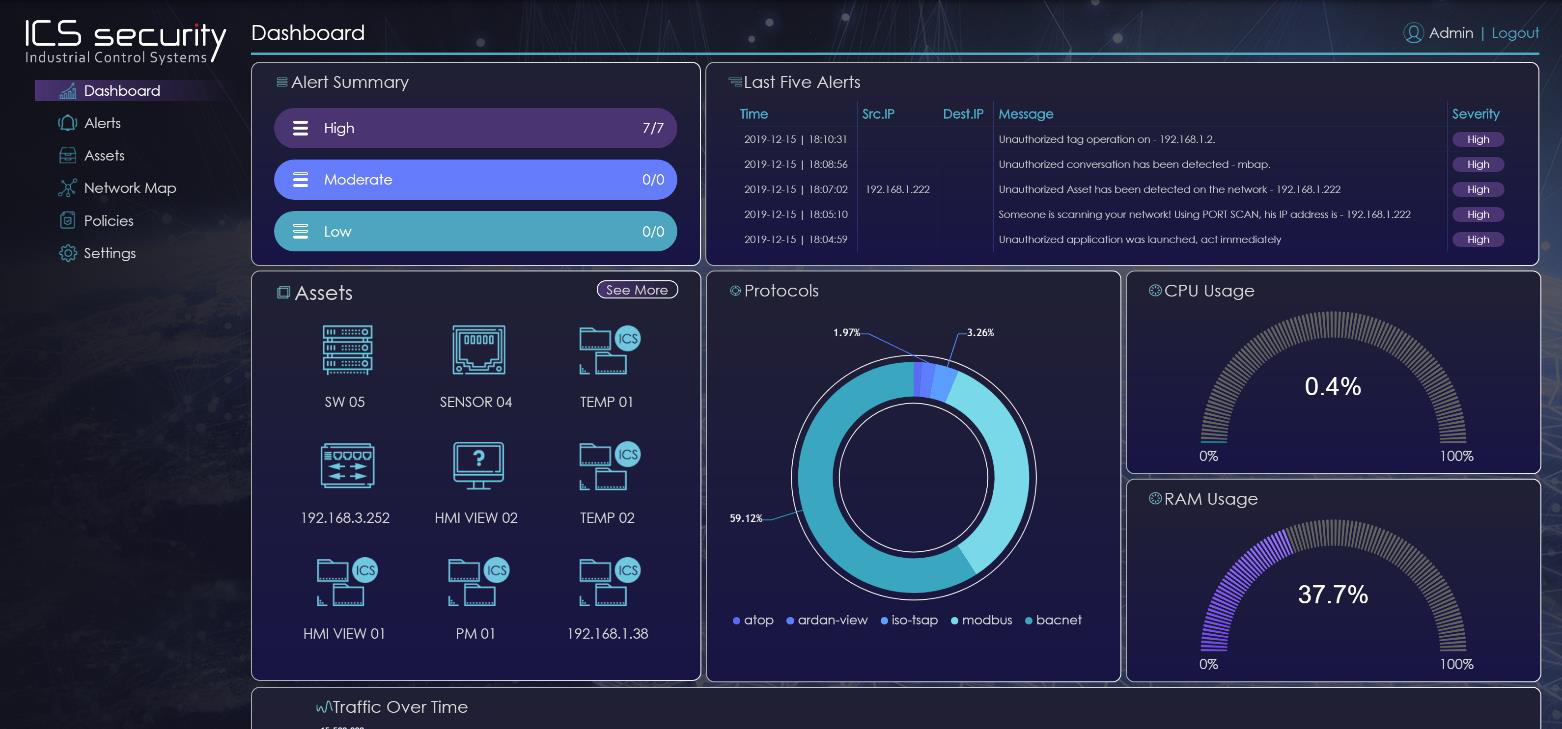Image resolution: width=1562 pixels, height=729 pixels.
Task: Click the Admin username
Action: (x=1451, y=33)
